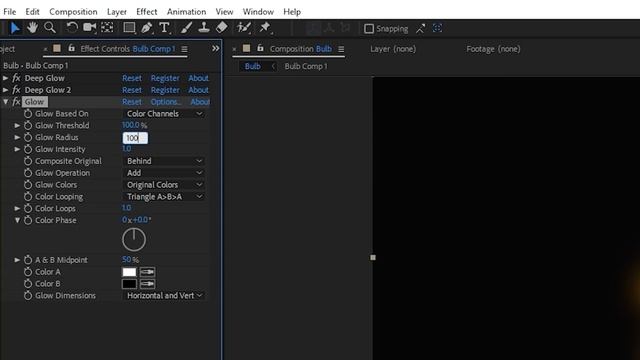Open the Color B black swatch
640x360 pixels.
(x=129, y=284)
